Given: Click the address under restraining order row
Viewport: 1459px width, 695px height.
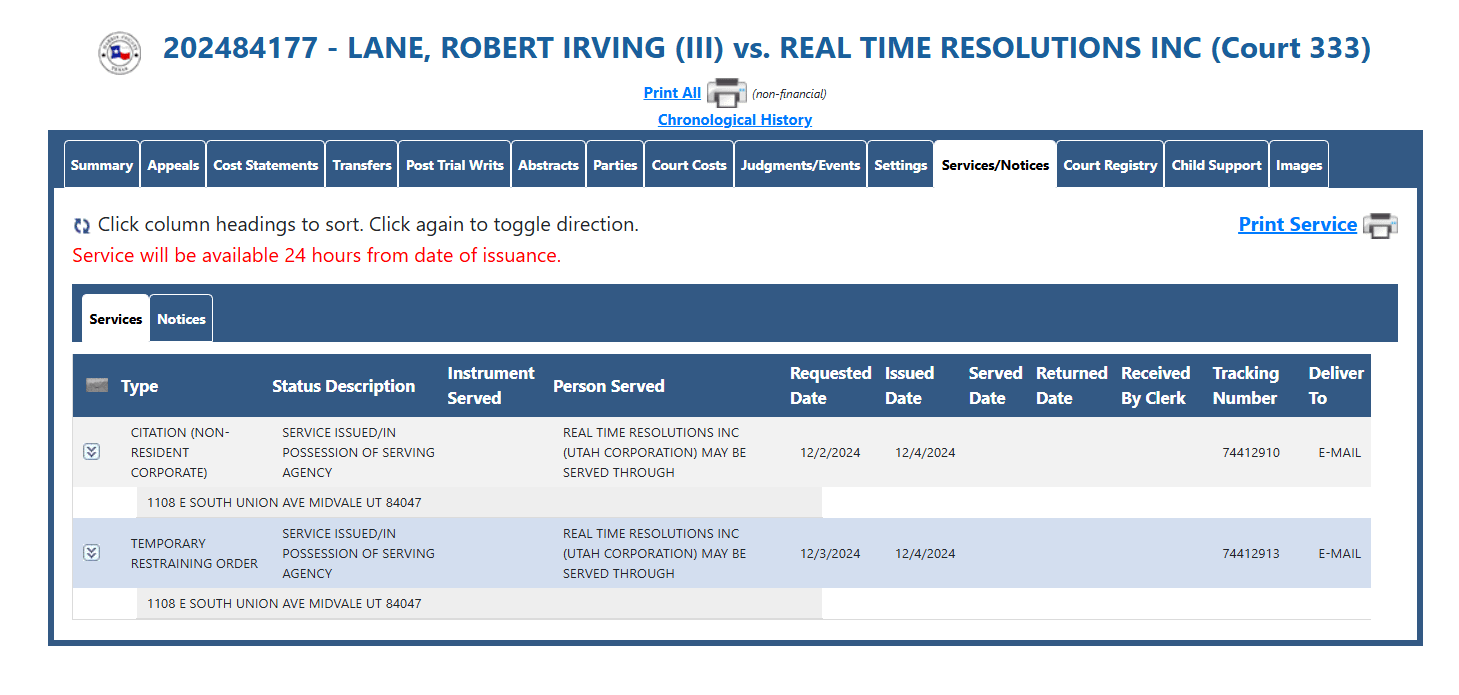Looking at the screenshot, I should tap(284, 604).
